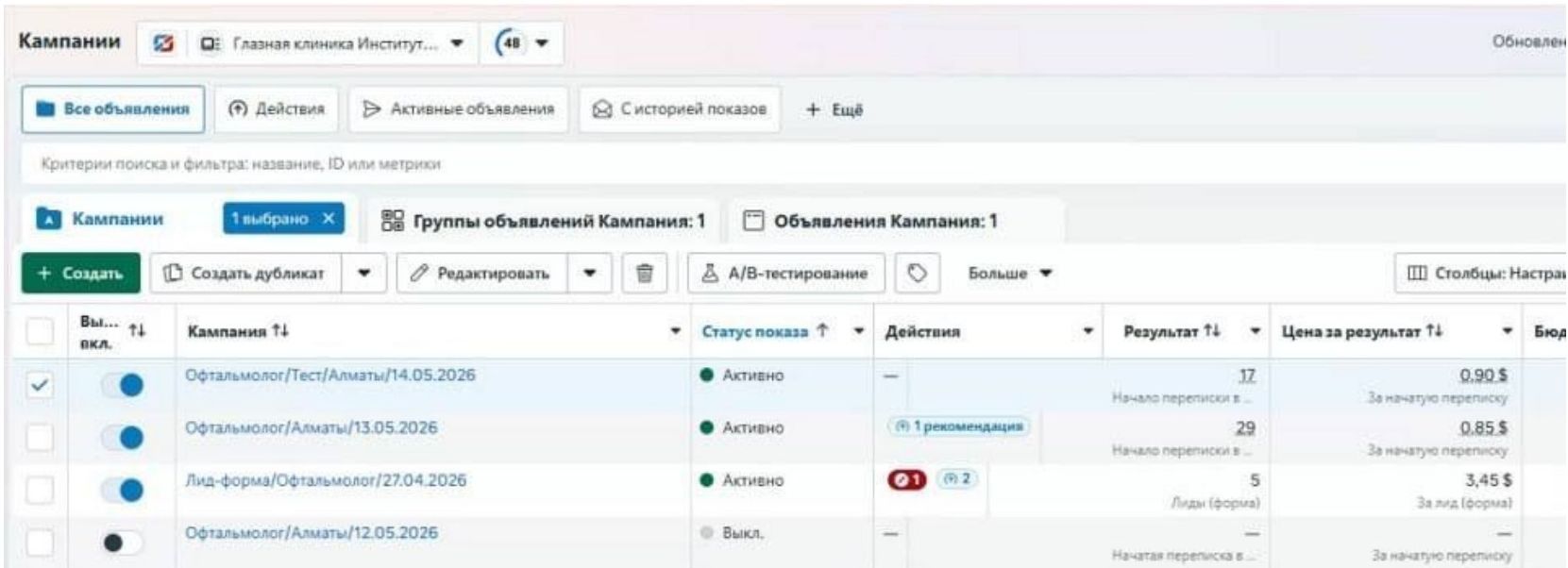This screenshot has height=568, width=1568.
Task: Sort by the Вкл./Выкл. column arrows
Action: point(138,330)
